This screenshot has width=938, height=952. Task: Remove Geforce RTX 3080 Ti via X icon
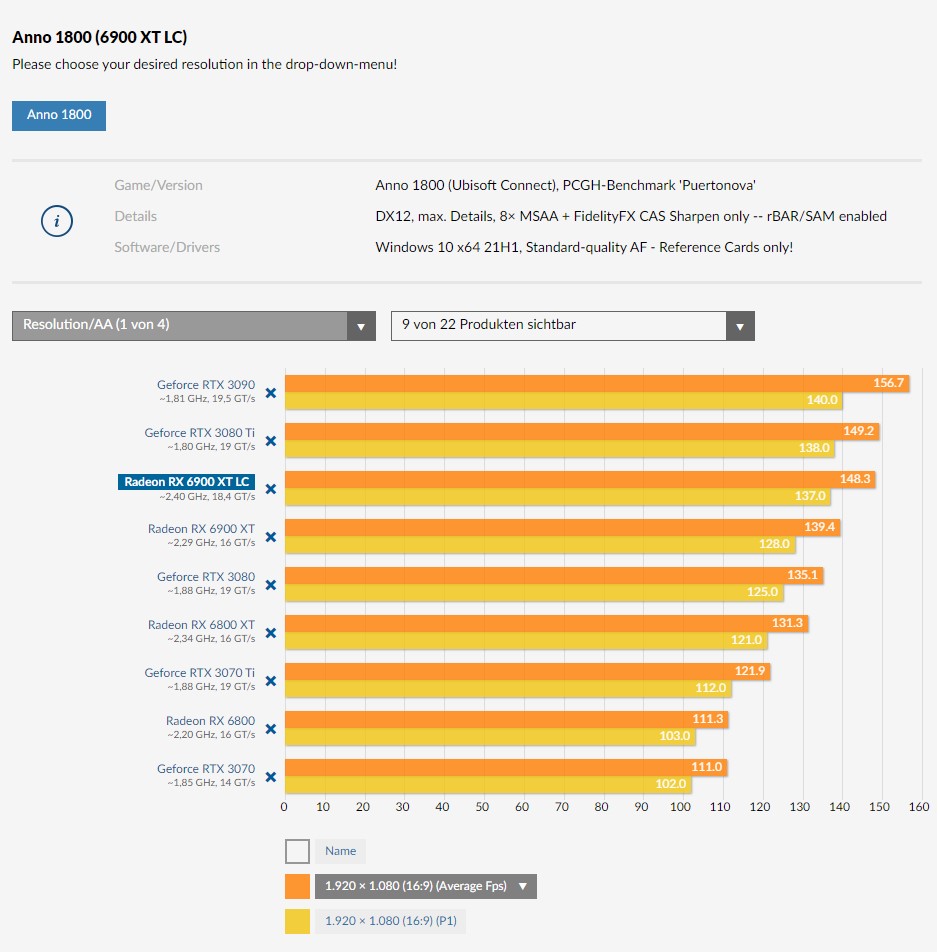click(270, 441)
